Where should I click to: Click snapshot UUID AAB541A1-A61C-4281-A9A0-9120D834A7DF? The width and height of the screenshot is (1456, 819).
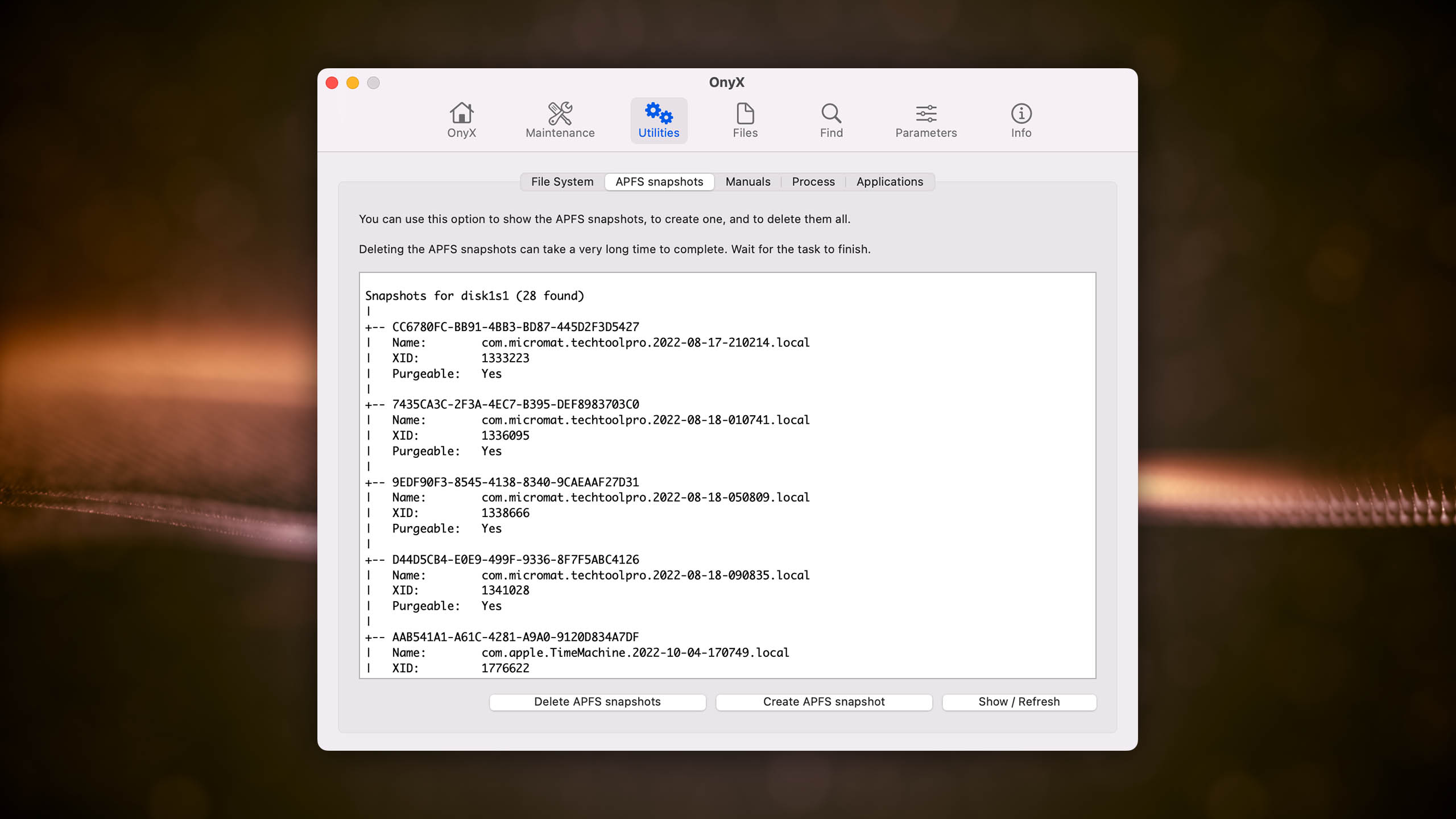(x=515, y=637)
